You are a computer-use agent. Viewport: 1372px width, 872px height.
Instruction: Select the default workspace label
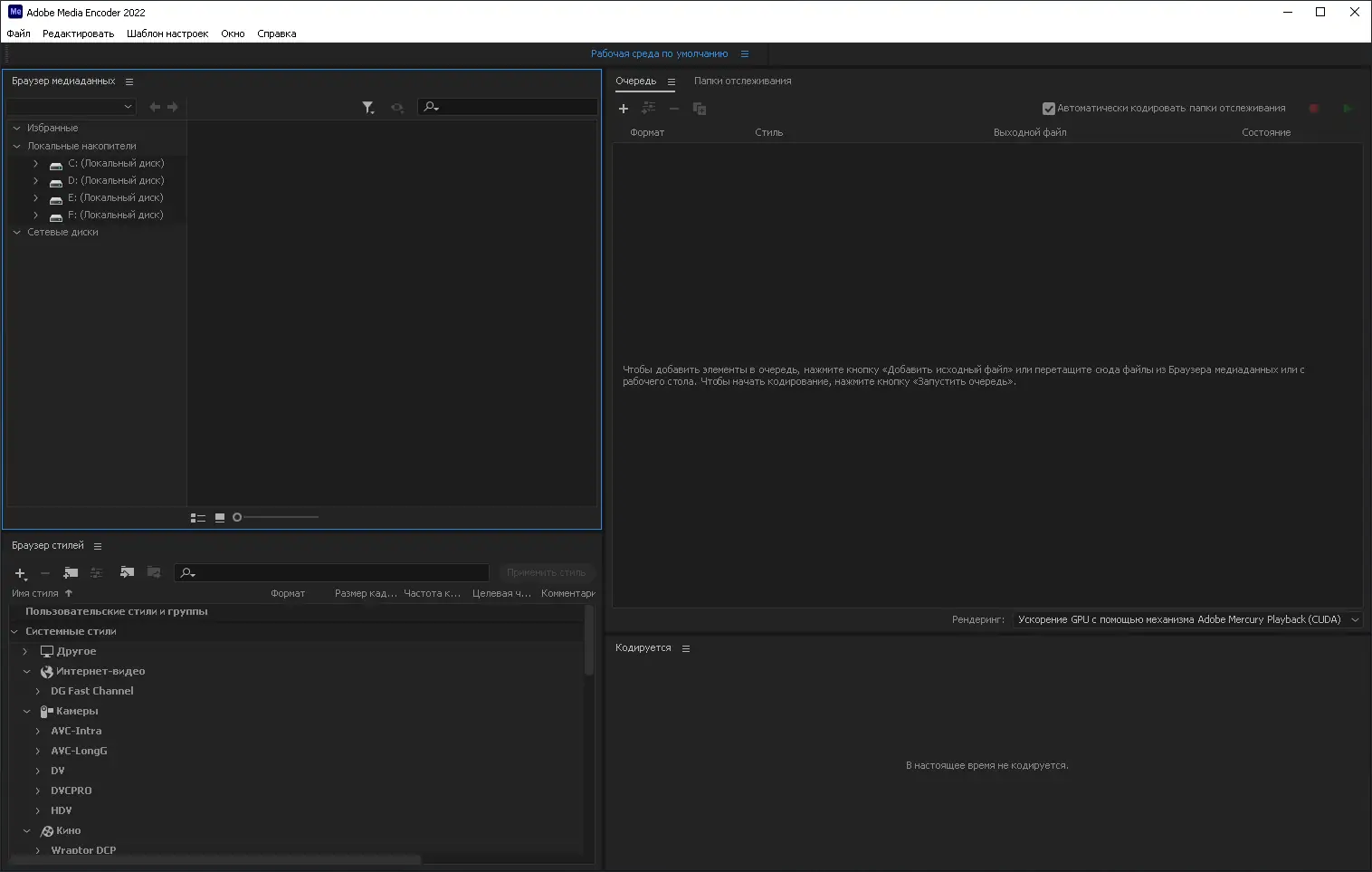tap(659, 54)
